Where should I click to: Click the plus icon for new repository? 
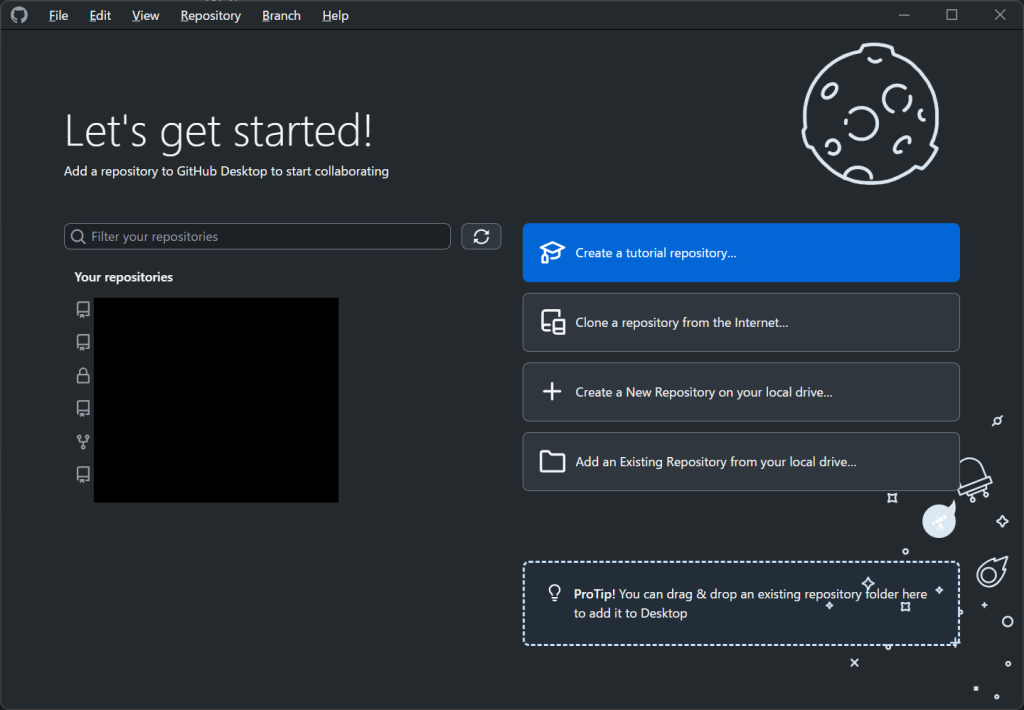pos(552,392)
